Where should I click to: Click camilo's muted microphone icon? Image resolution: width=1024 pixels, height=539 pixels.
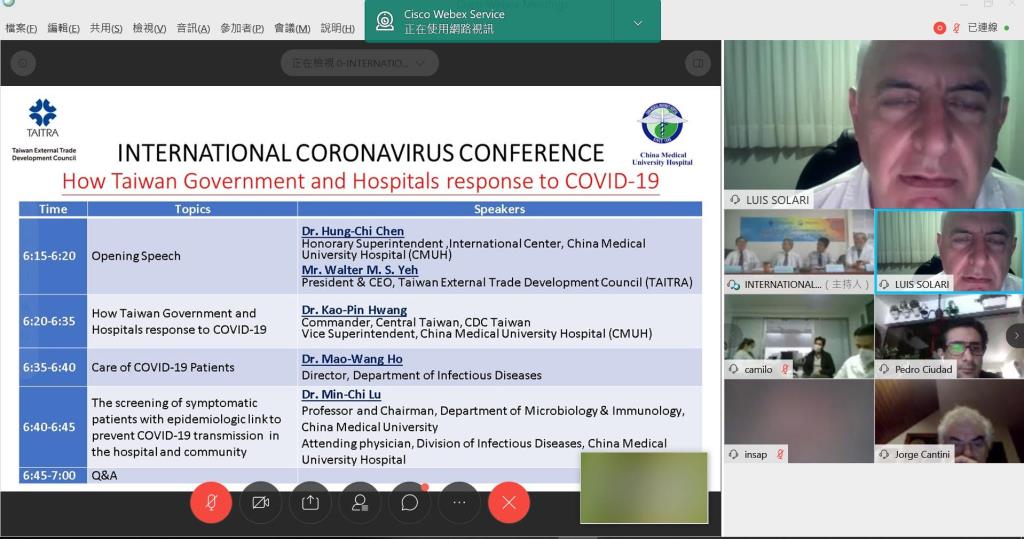pyautogui.click(x=784, y=369)
